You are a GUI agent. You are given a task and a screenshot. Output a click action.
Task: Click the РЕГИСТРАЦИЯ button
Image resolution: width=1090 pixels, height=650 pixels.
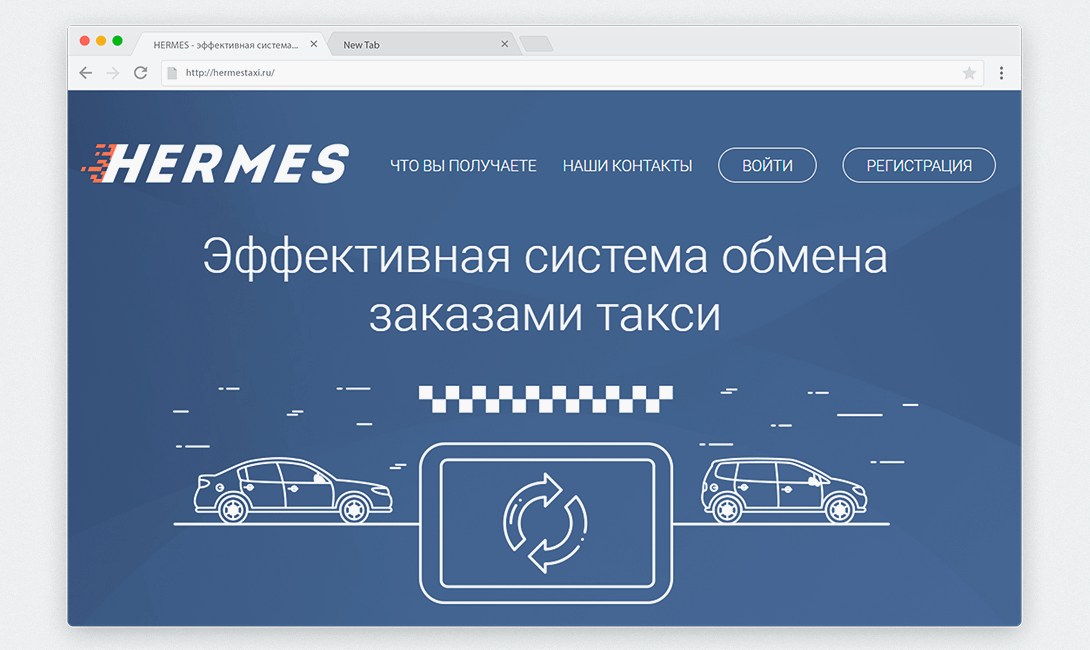pyautogui.click(x=919, y=165)
